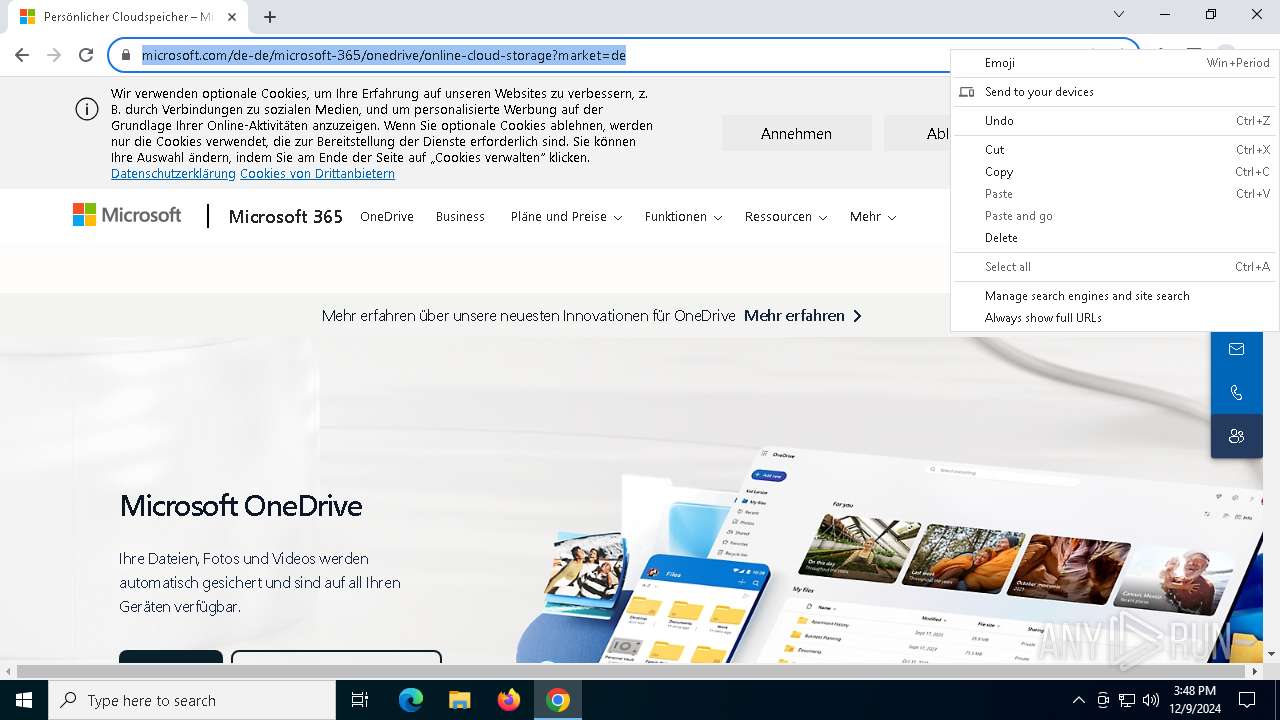Screen dimensions: 1280x720
Task: Open the Business nav link
Action: [x=460, y=216]
